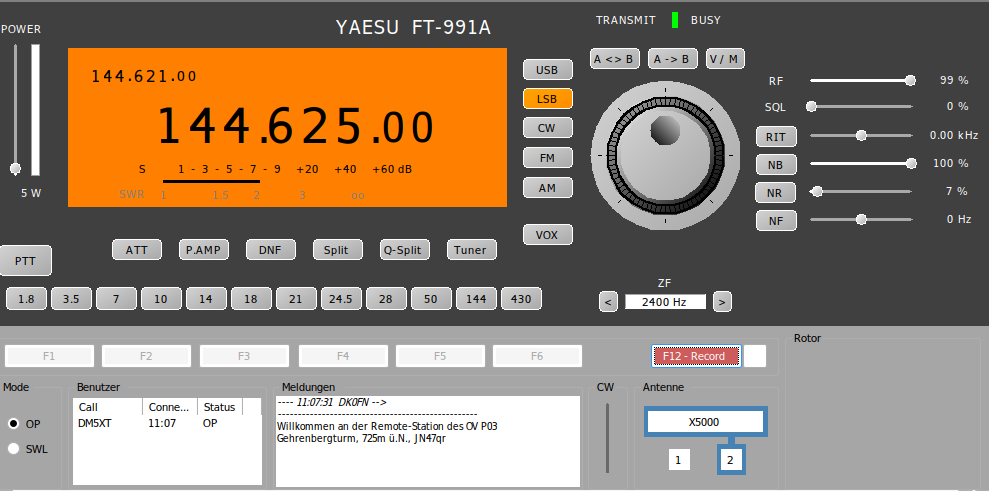989x491 pixels.
Task: Toggle P.AMP preamplifier
Action: [x=203, y=250]
